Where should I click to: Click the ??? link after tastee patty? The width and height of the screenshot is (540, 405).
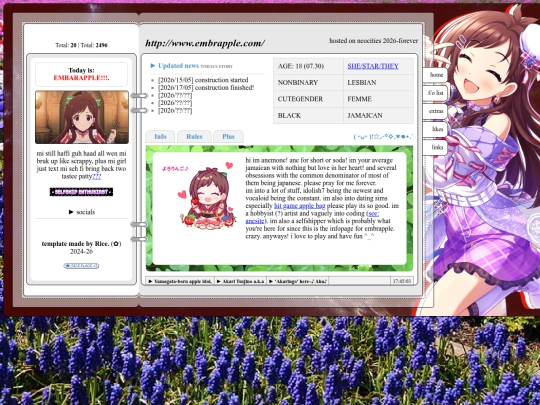click(x=97, y=177)
